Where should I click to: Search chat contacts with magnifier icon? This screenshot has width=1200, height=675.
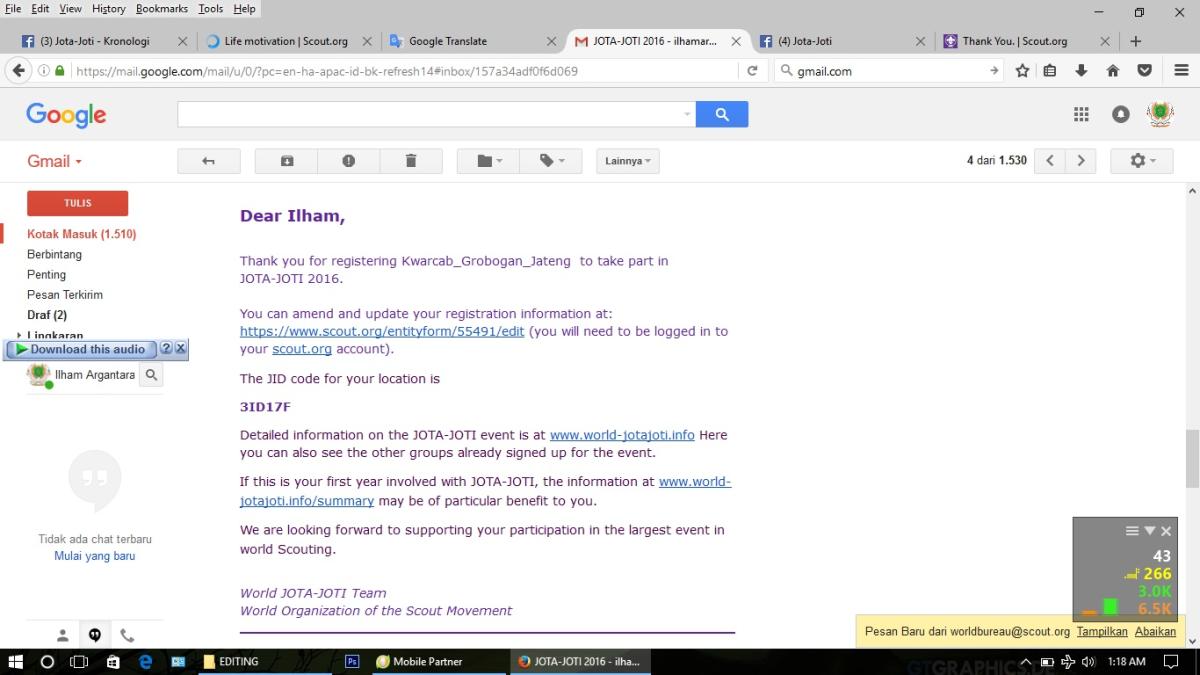pos(151,375)
